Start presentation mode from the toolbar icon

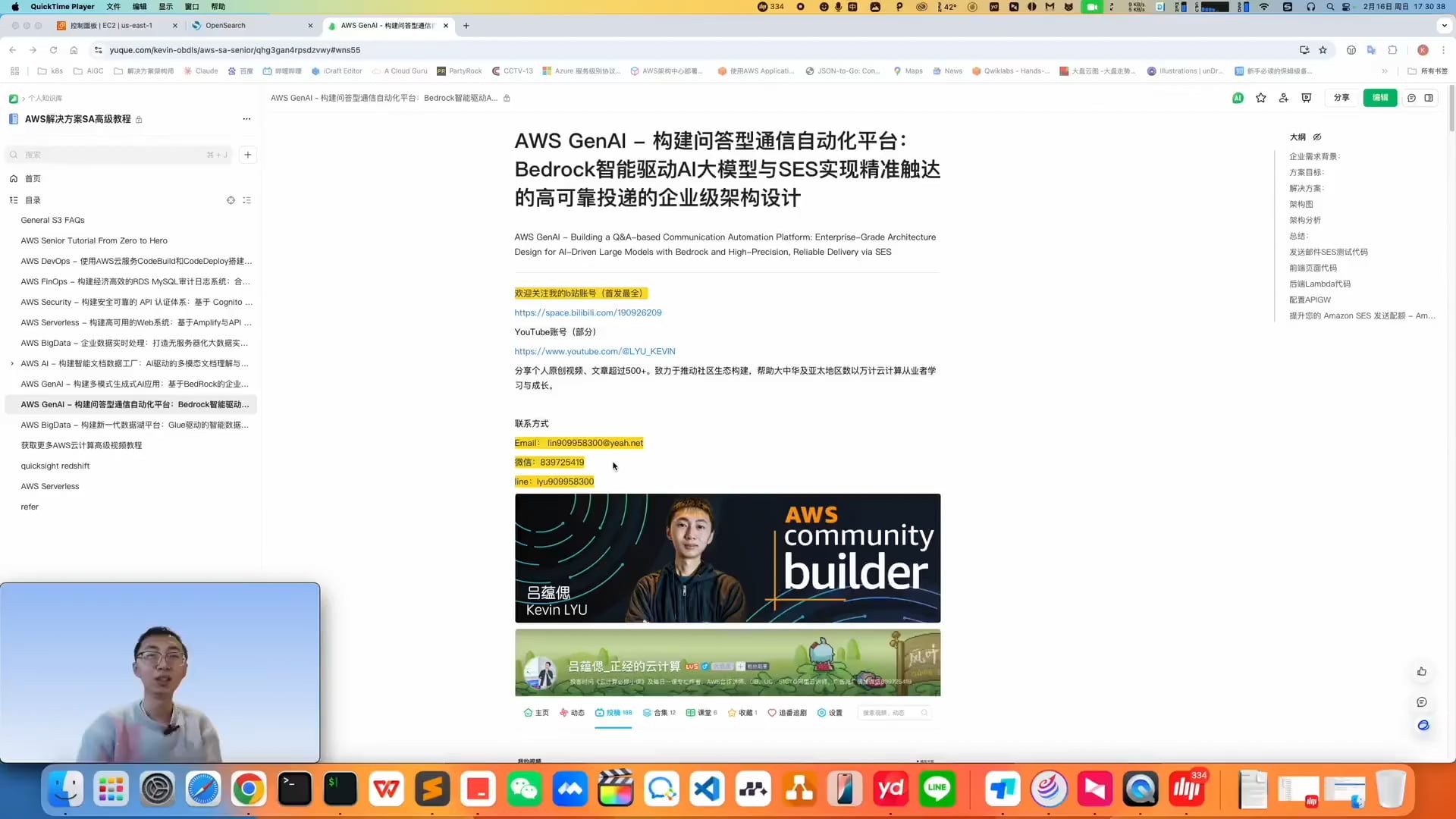pyautogui.click(x=1306, y=98)
